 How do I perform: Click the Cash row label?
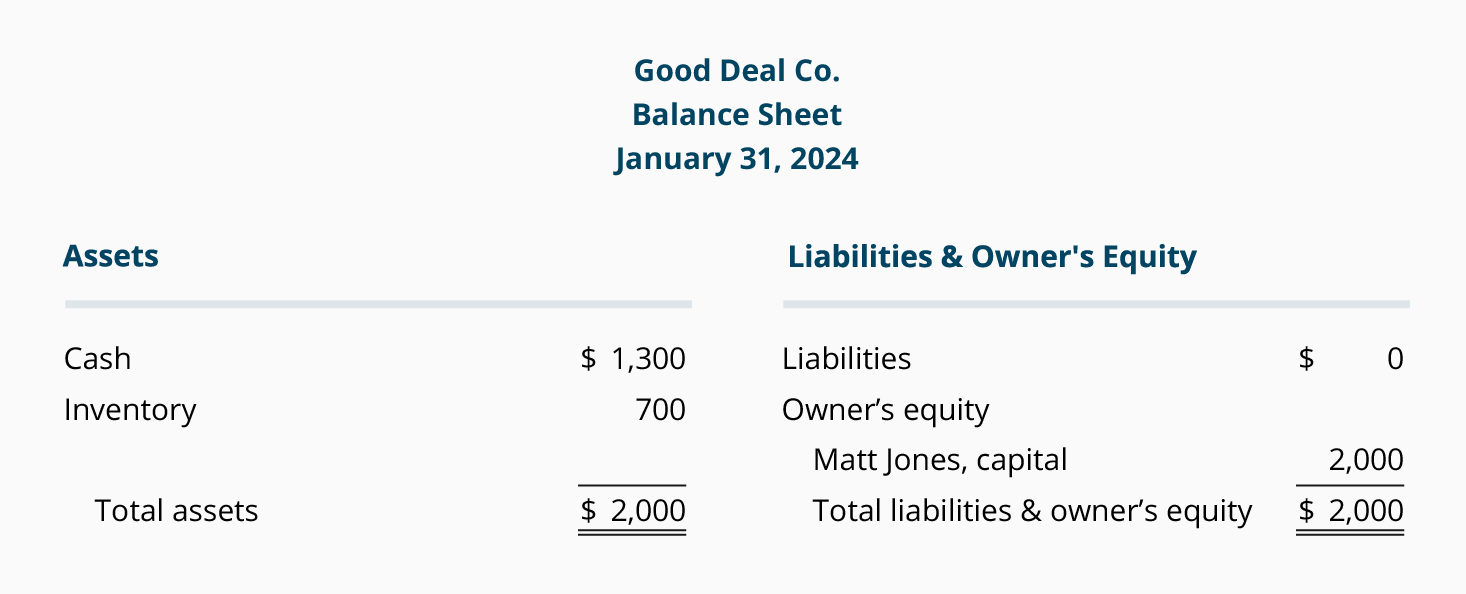[97, 359]
